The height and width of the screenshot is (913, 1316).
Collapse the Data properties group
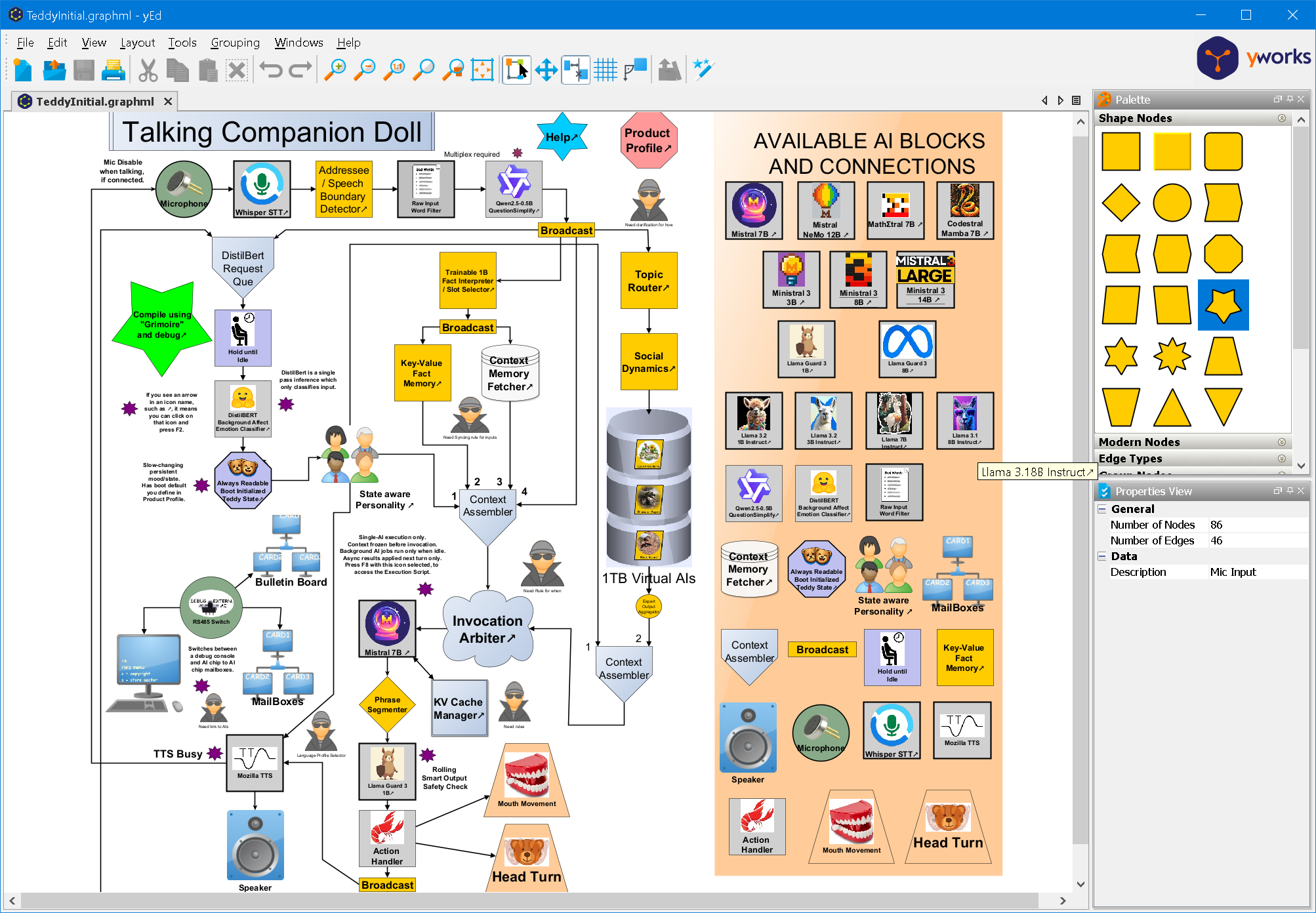pos(1102,556)
